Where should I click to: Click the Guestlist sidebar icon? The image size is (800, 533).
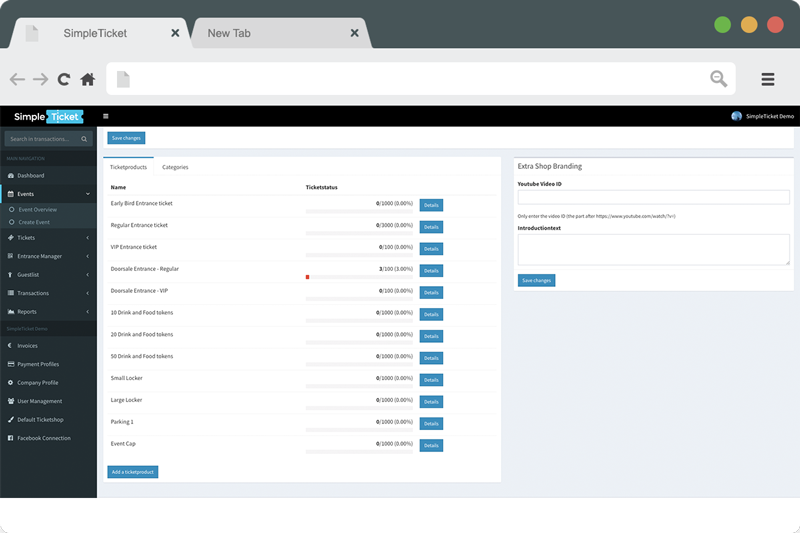11,274
